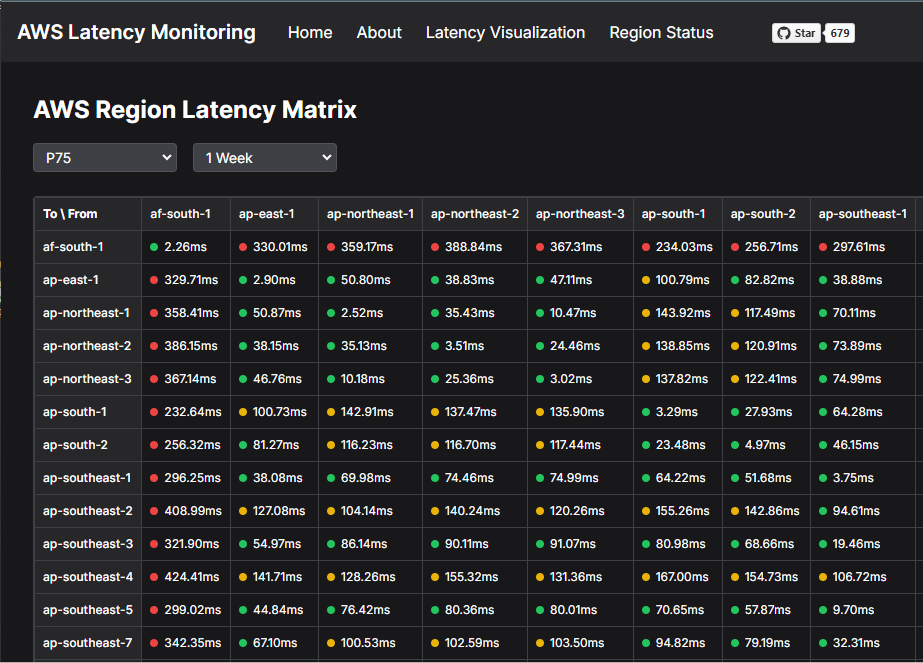Click the 106.72ms latency cell
The height and width of the screenshot is (663, 923).
[x=862, y=576]
